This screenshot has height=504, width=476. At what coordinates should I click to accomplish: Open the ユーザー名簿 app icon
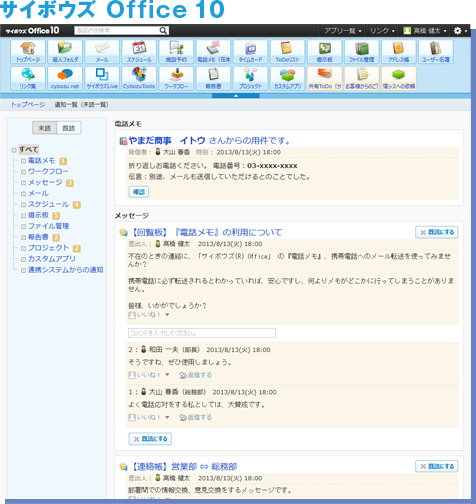point(436,52)
